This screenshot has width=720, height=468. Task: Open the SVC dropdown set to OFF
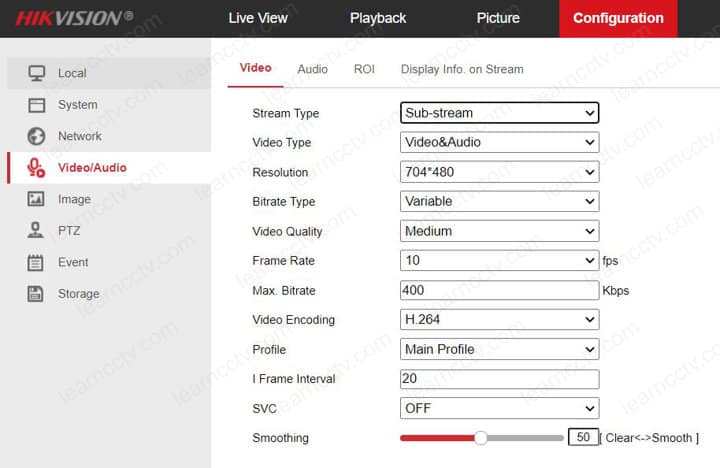(498, 408)
